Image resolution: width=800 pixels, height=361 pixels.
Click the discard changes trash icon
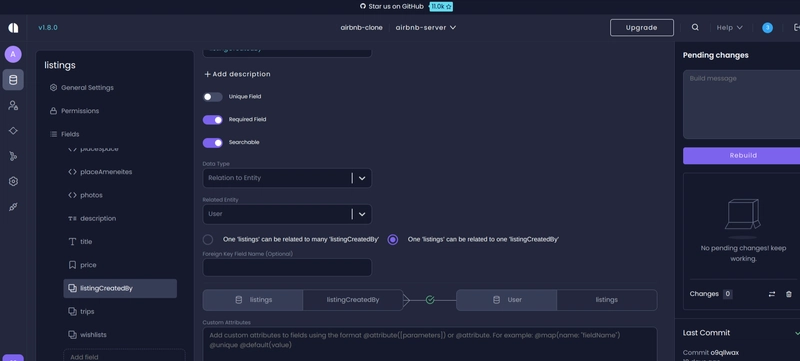(x=788, y=294)
